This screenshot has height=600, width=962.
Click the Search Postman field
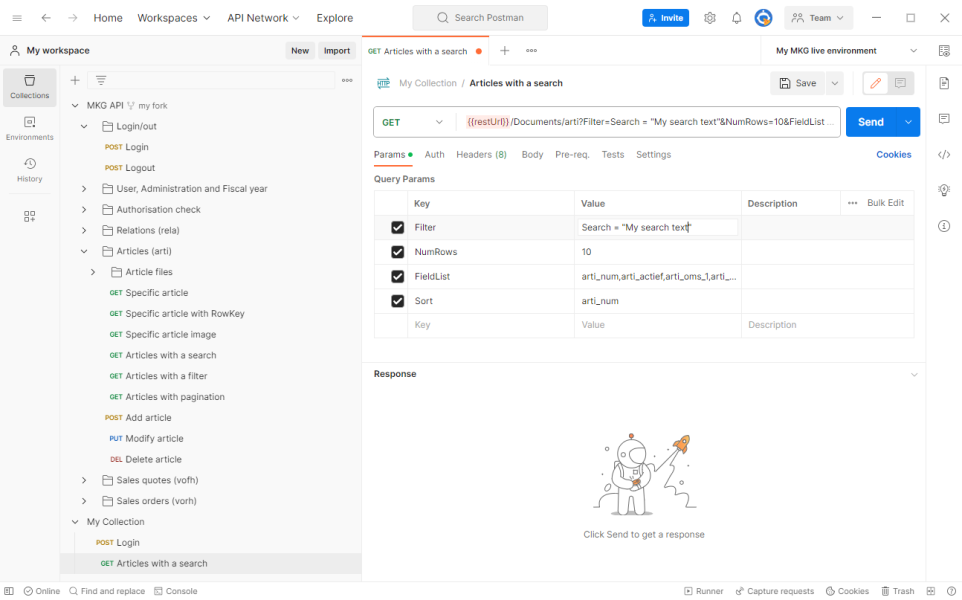(480, 18)
